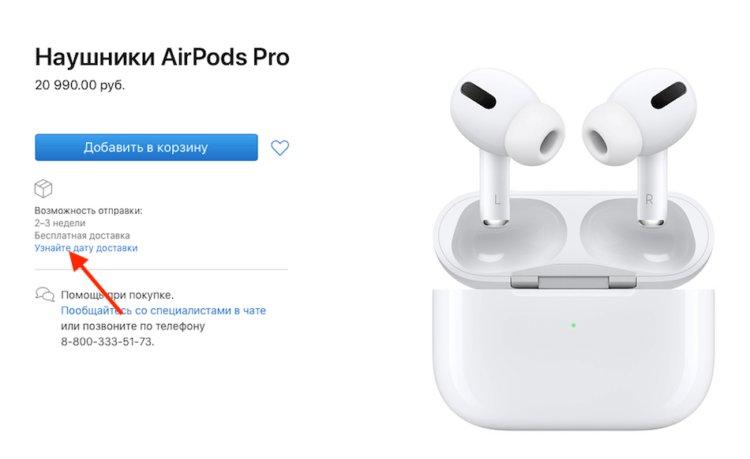Click the R marking on right stem

click(649, 200)
